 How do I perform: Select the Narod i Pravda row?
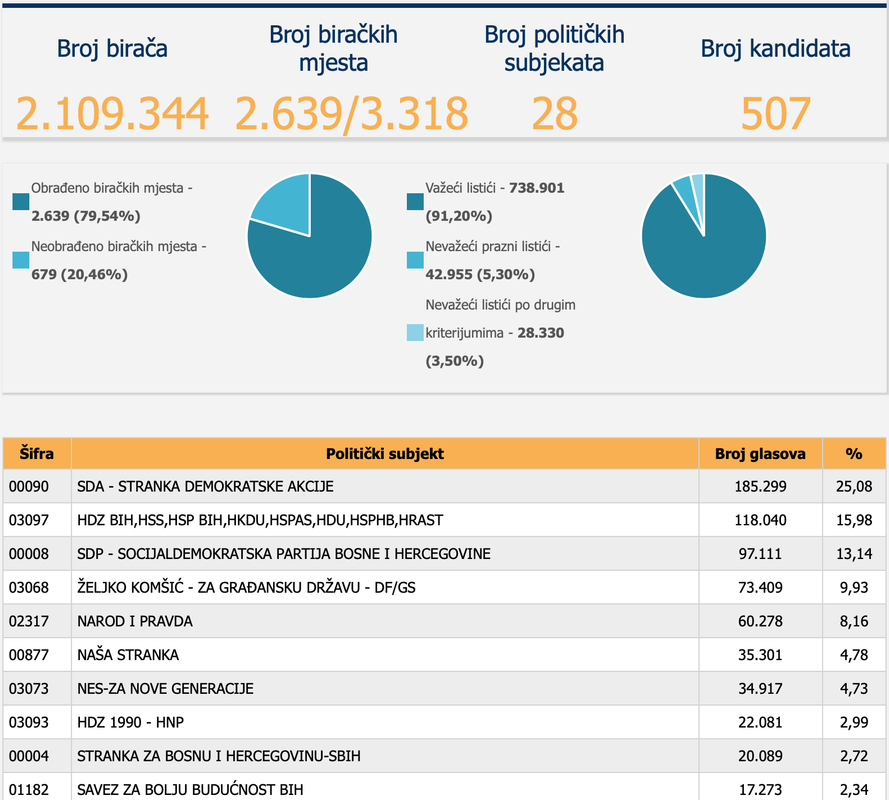(x=444, y=621)
